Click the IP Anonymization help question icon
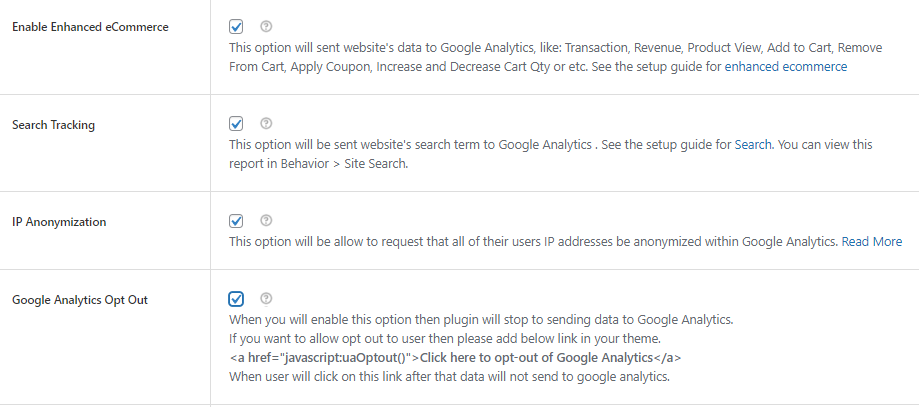Viewport: 919px width, 407px height. click(x=266, y=221)
